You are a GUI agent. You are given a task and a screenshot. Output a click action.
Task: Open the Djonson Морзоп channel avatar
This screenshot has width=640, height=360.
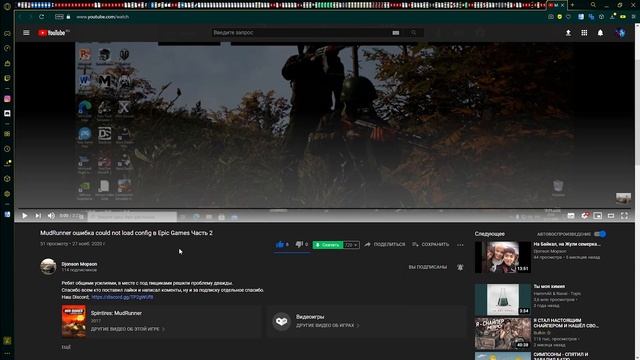(48, 267)
